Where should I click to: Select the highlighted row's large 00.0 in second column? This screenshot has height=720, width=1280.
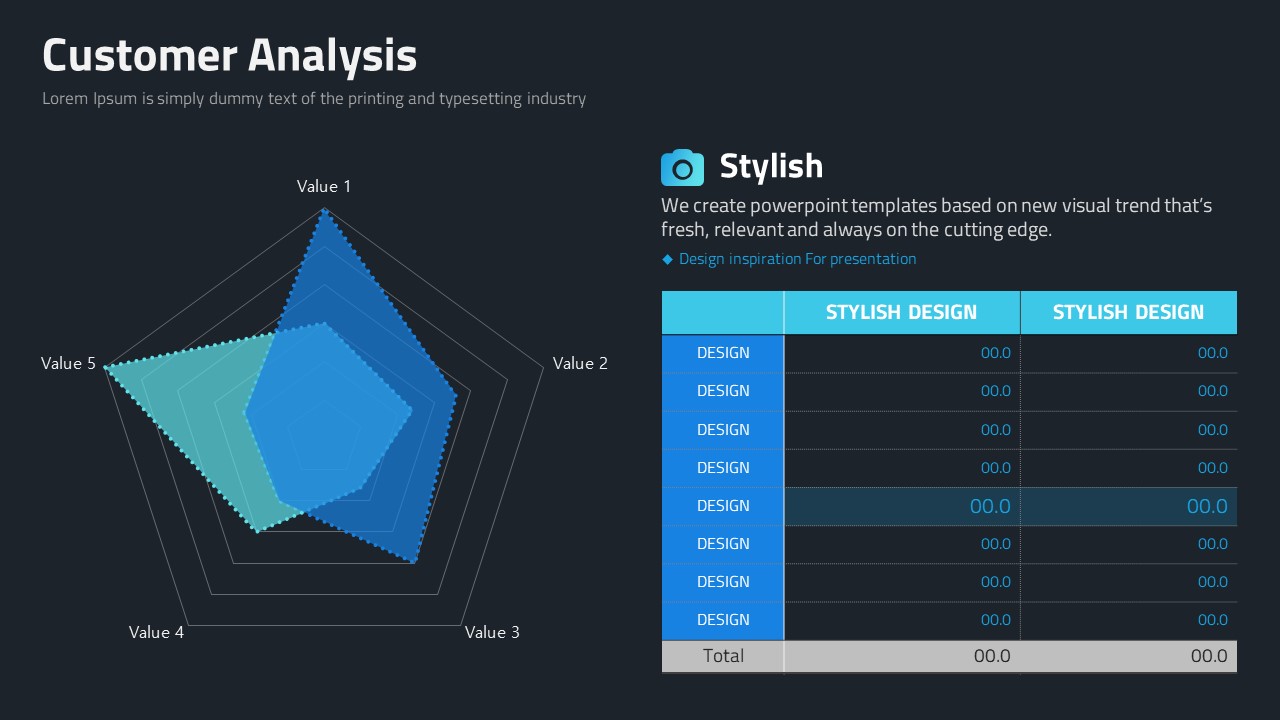point(1207,506)
